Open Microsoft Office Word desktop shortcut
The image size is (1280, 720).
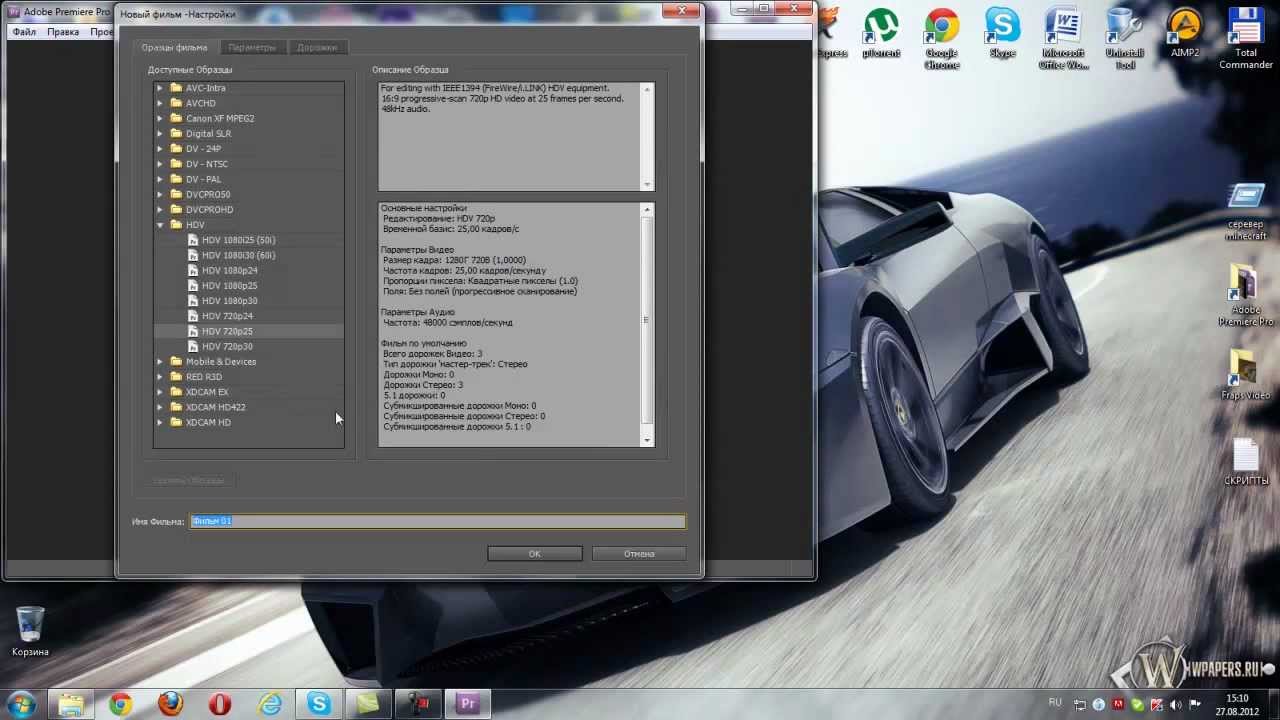point(1063,38)
